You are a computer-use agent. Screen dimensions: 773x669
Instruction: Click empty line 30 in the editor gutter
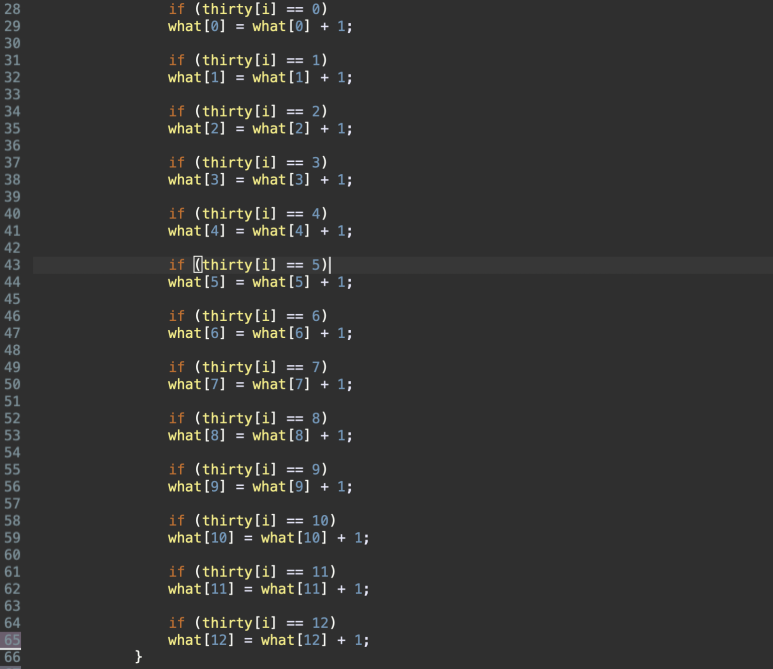coord(12,43)
